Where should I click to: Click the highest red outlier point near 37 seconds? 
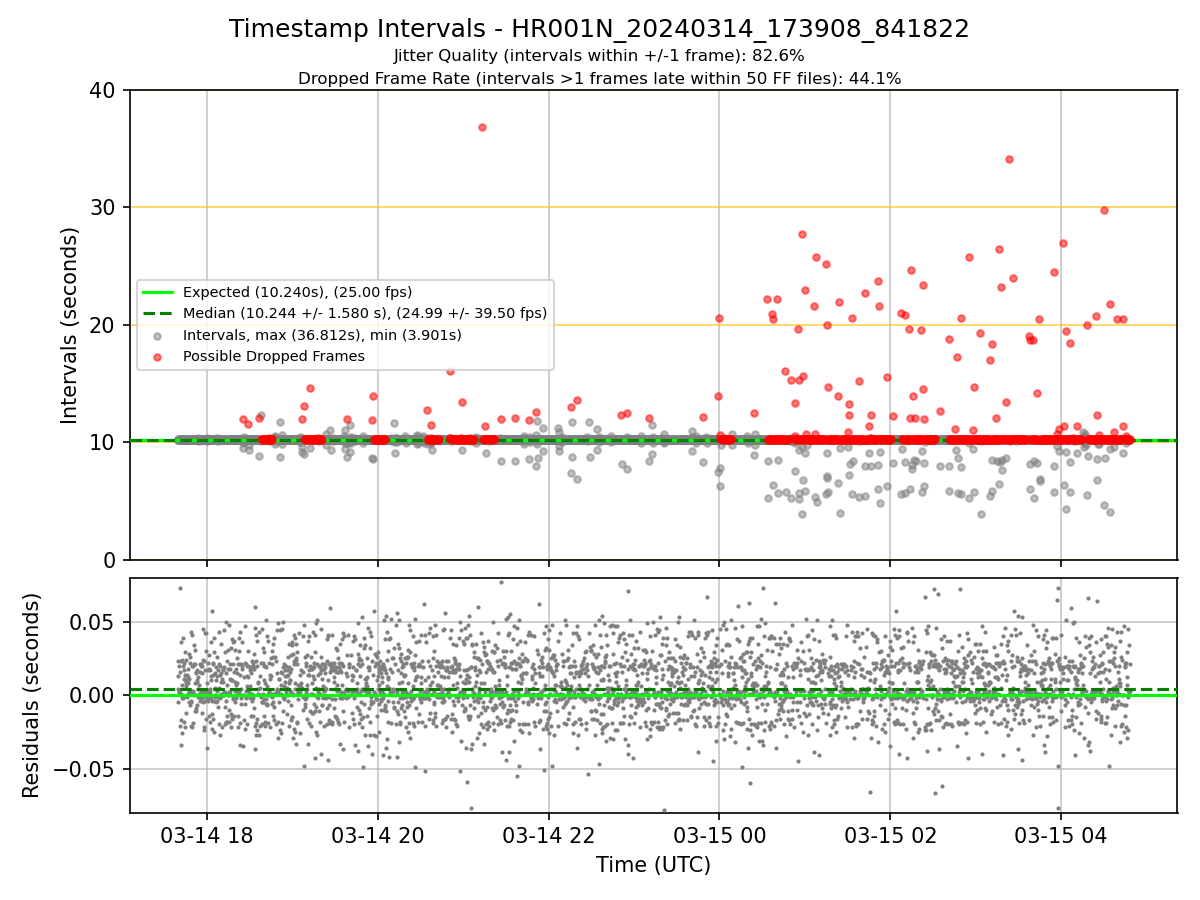(482, 127)
